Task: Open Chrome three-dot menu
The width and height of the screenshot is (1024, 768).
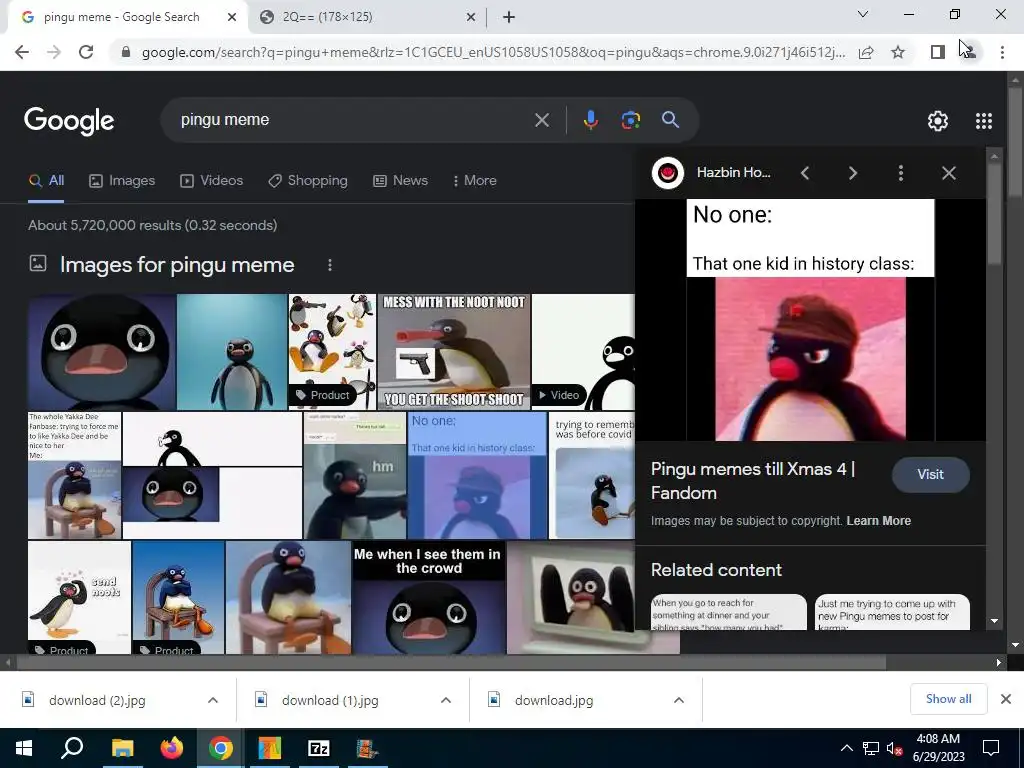Action: (1002, 52)
